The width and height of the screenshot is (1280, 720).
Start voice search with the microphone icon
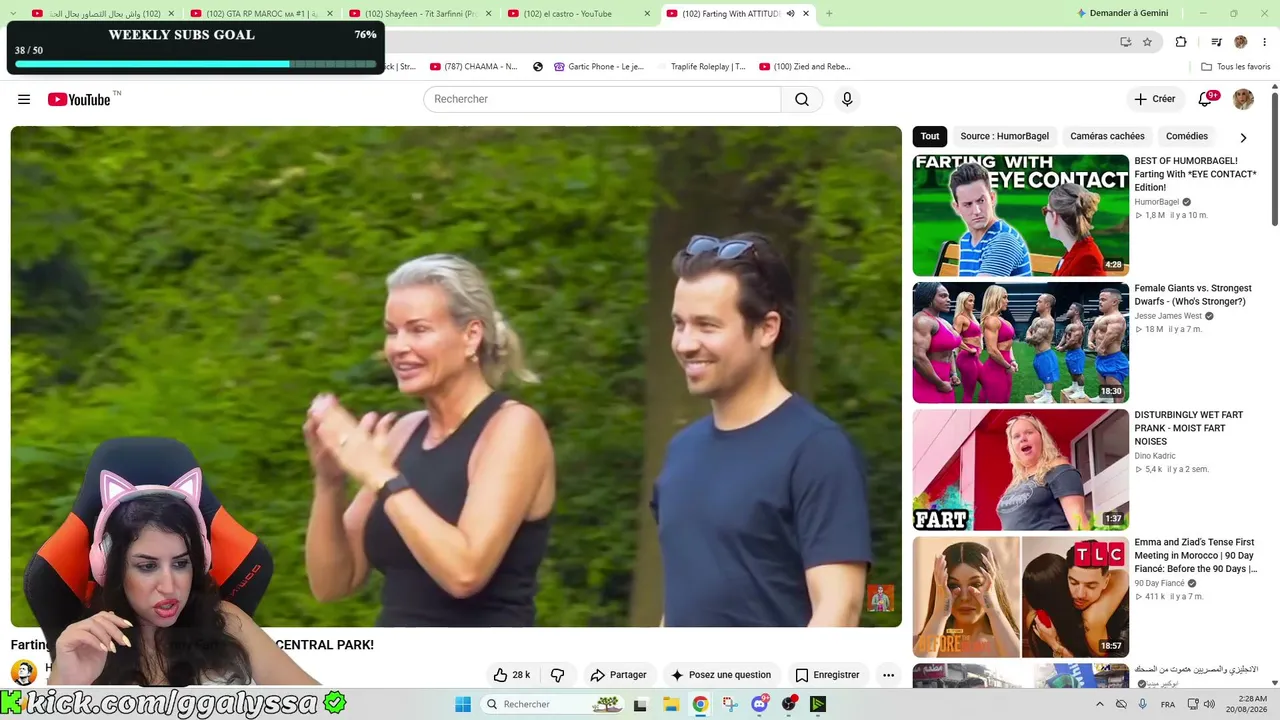point(847,99)
